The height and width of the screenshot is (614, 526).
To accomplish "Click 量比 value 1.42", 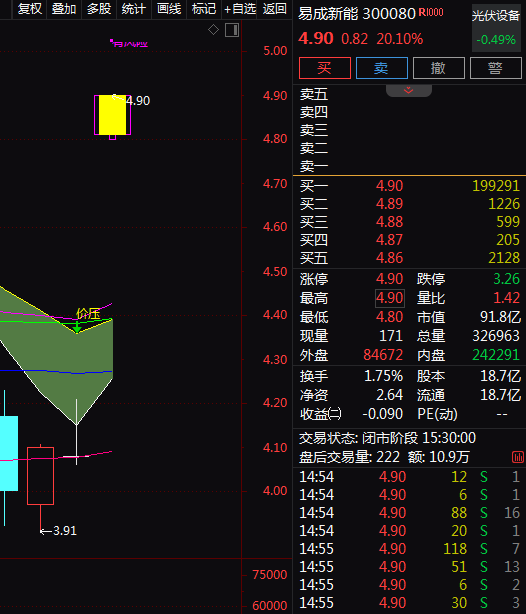I will point(506,298).
